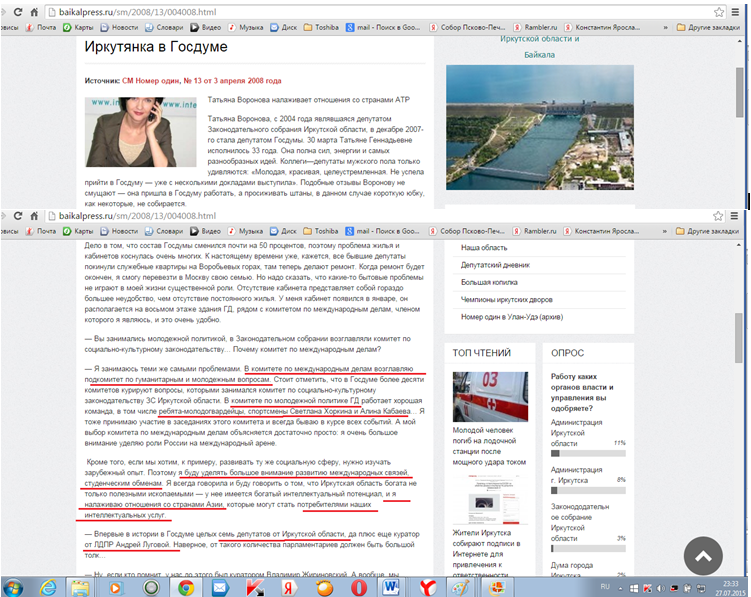Click the 'Администрация г. Иркутска' poll bar
This screenshot has height=597, width=751.
click(588, 490)
